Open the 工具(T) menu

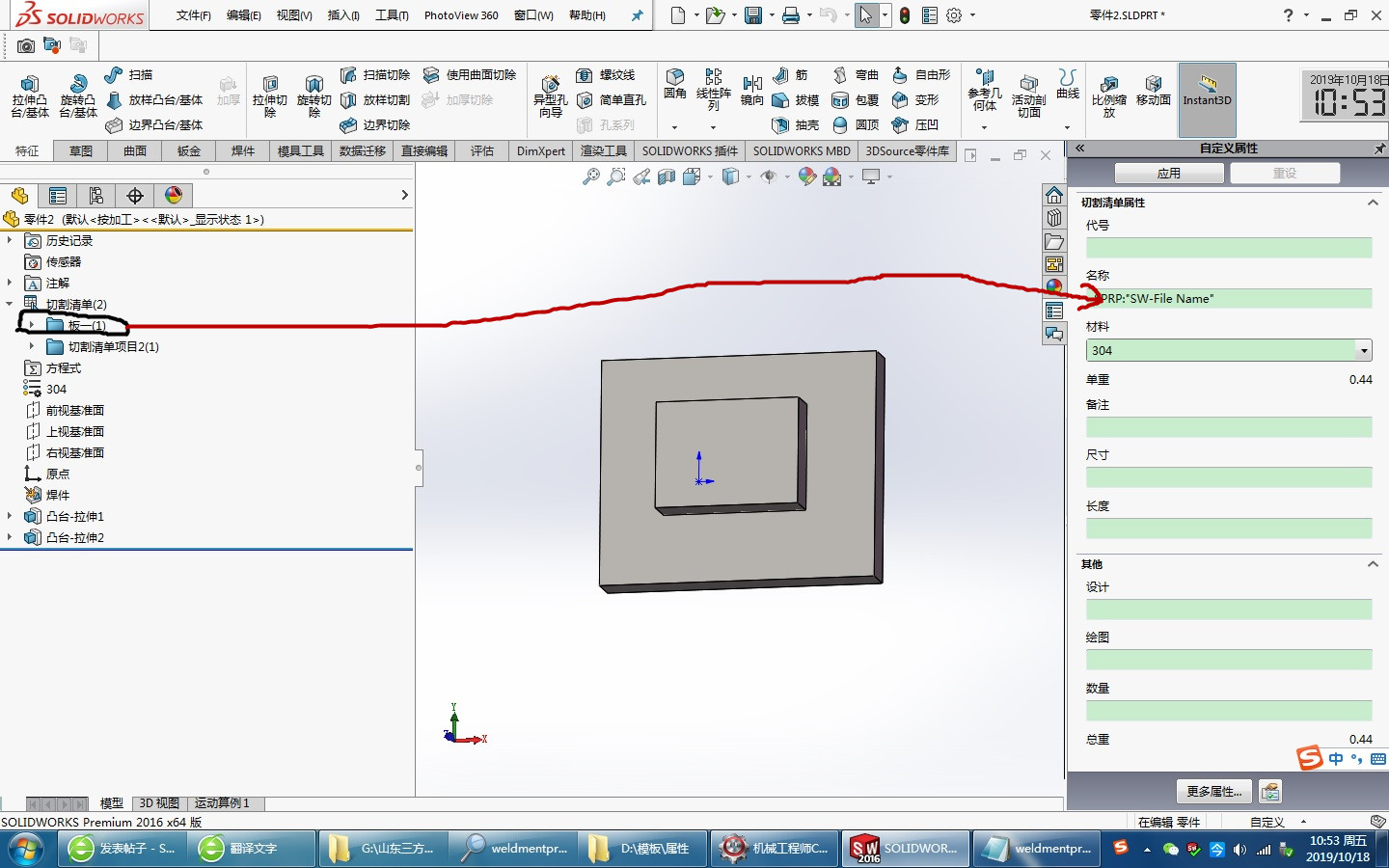pos(392,15)
